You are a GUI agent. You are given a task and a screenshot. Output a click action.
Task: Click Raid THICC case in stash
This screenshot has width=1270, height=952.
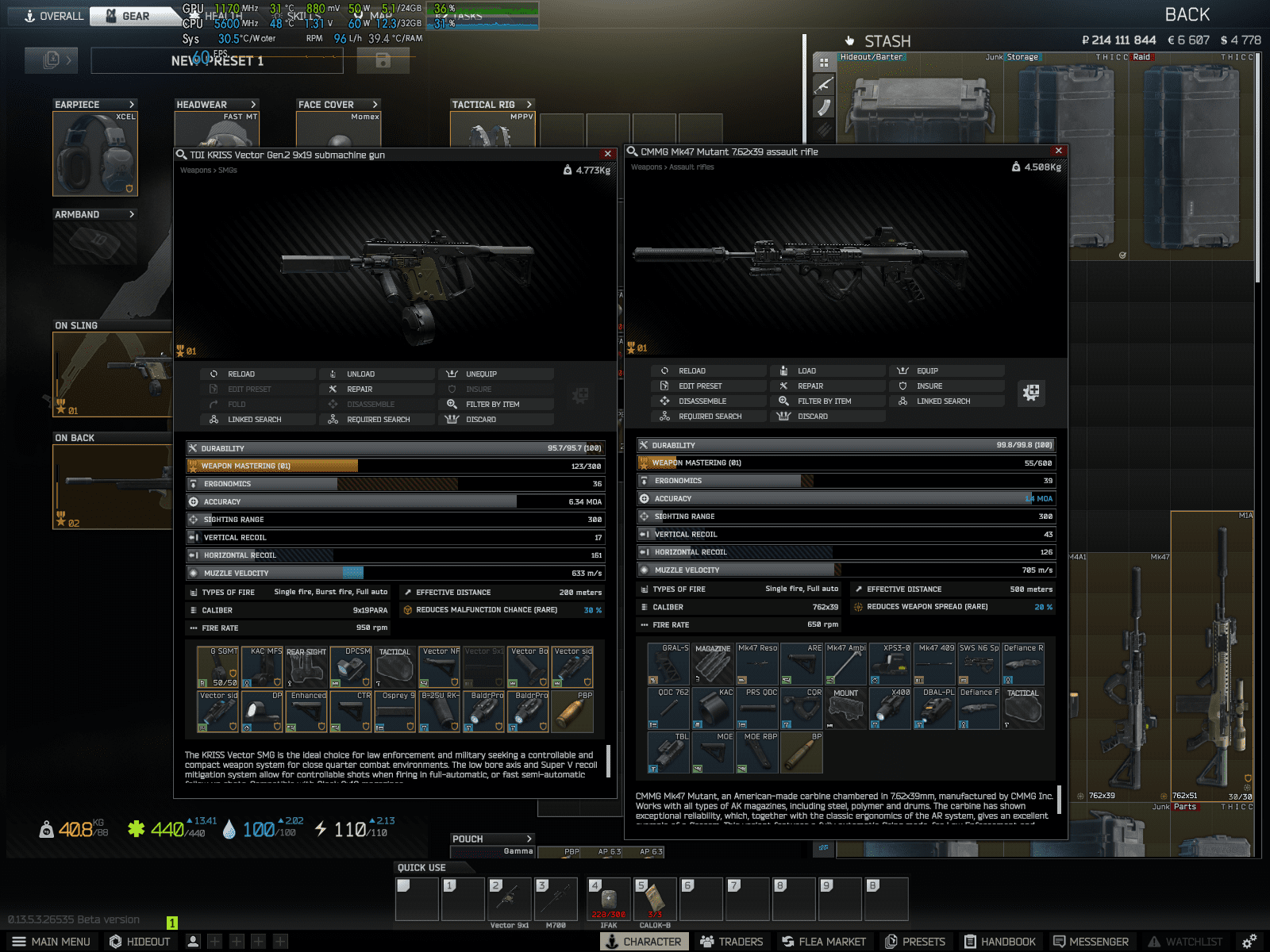pos(1191,156)
